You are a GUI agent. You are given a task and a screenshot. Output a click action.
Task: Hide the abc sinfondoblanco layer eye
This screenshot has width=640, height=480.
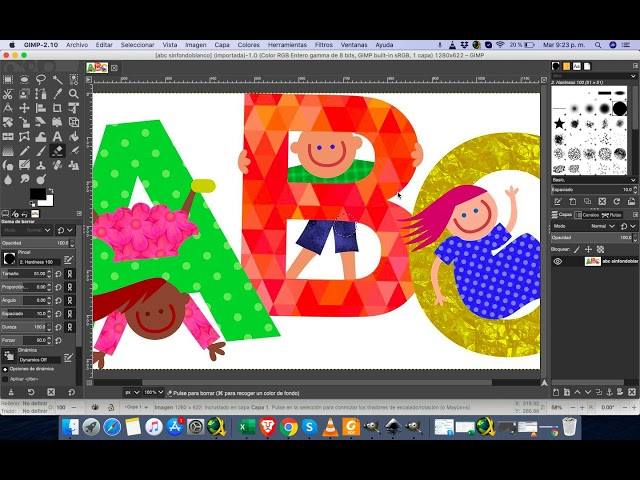(x=558, y=261)
